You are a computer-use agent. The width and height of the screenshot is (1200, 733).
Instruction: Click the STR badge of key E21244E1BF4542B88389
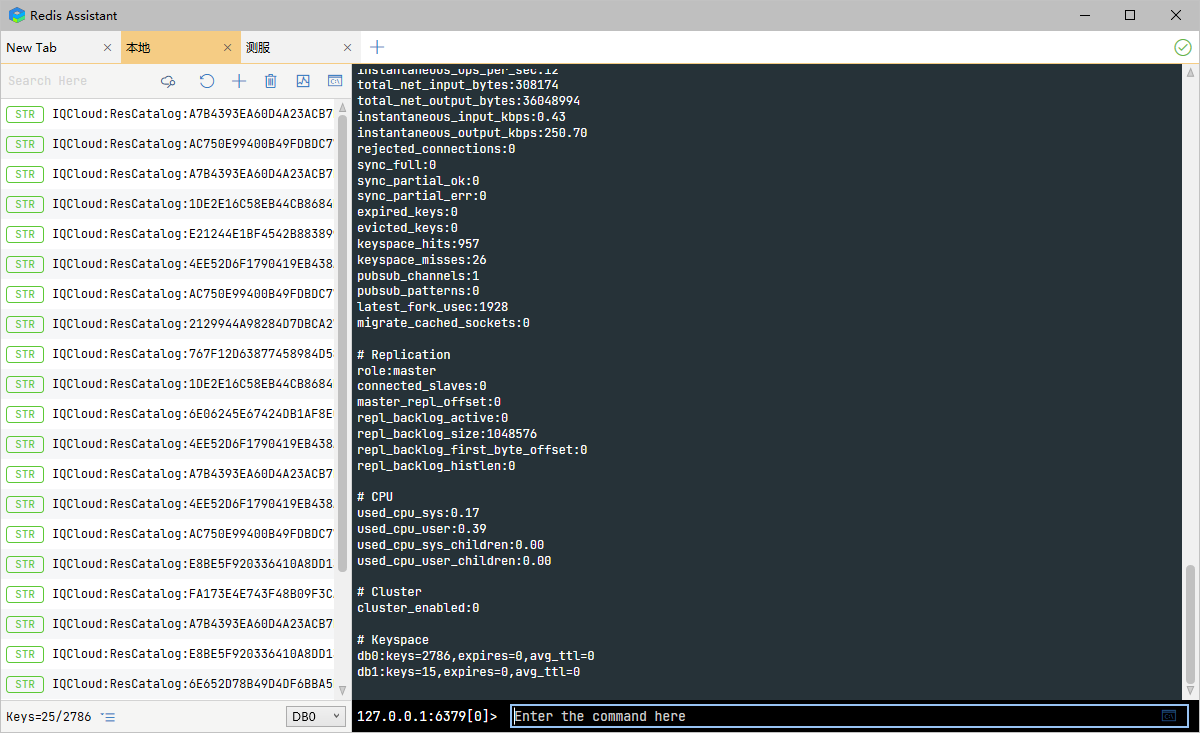25,234
